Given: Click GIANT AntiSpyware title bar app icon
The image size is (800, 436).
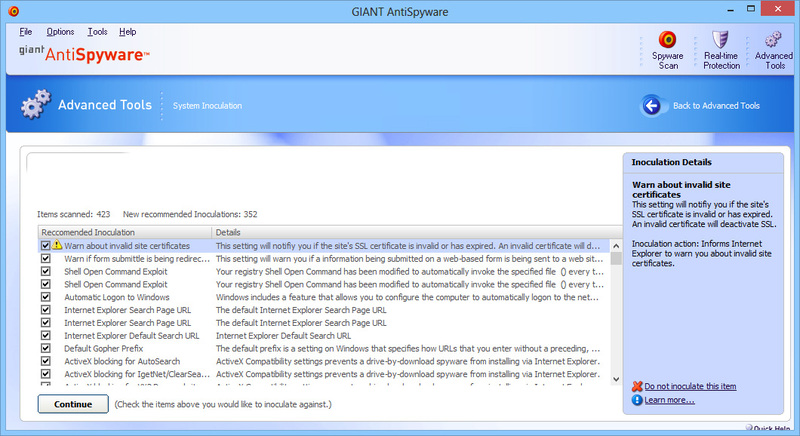Looking at the screenshot, I should [14, 11].
